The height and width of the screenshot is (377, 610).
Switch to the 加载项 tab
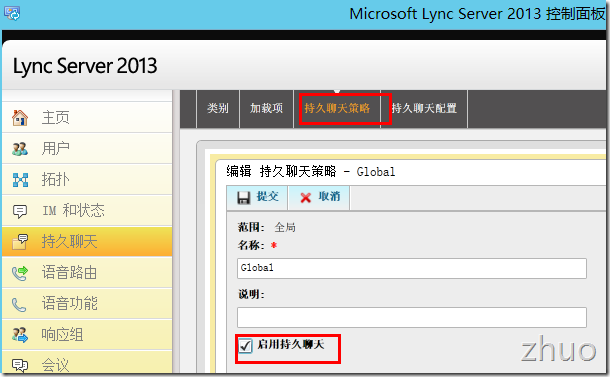click(x=266, y=109)
